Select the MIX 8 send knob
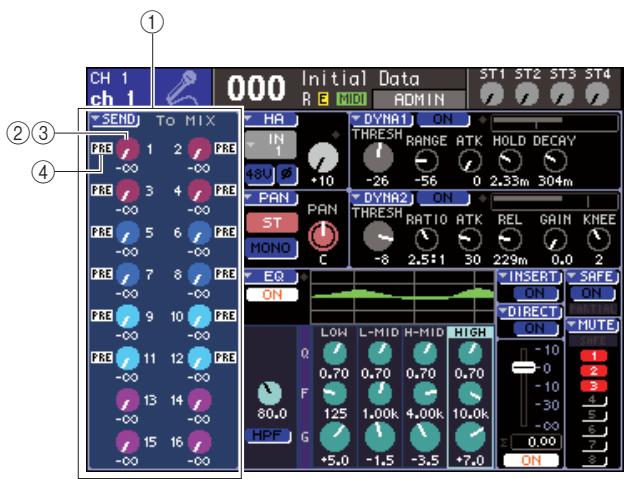The width and height of the screenshot is (626, 479). tap(200, 275)
